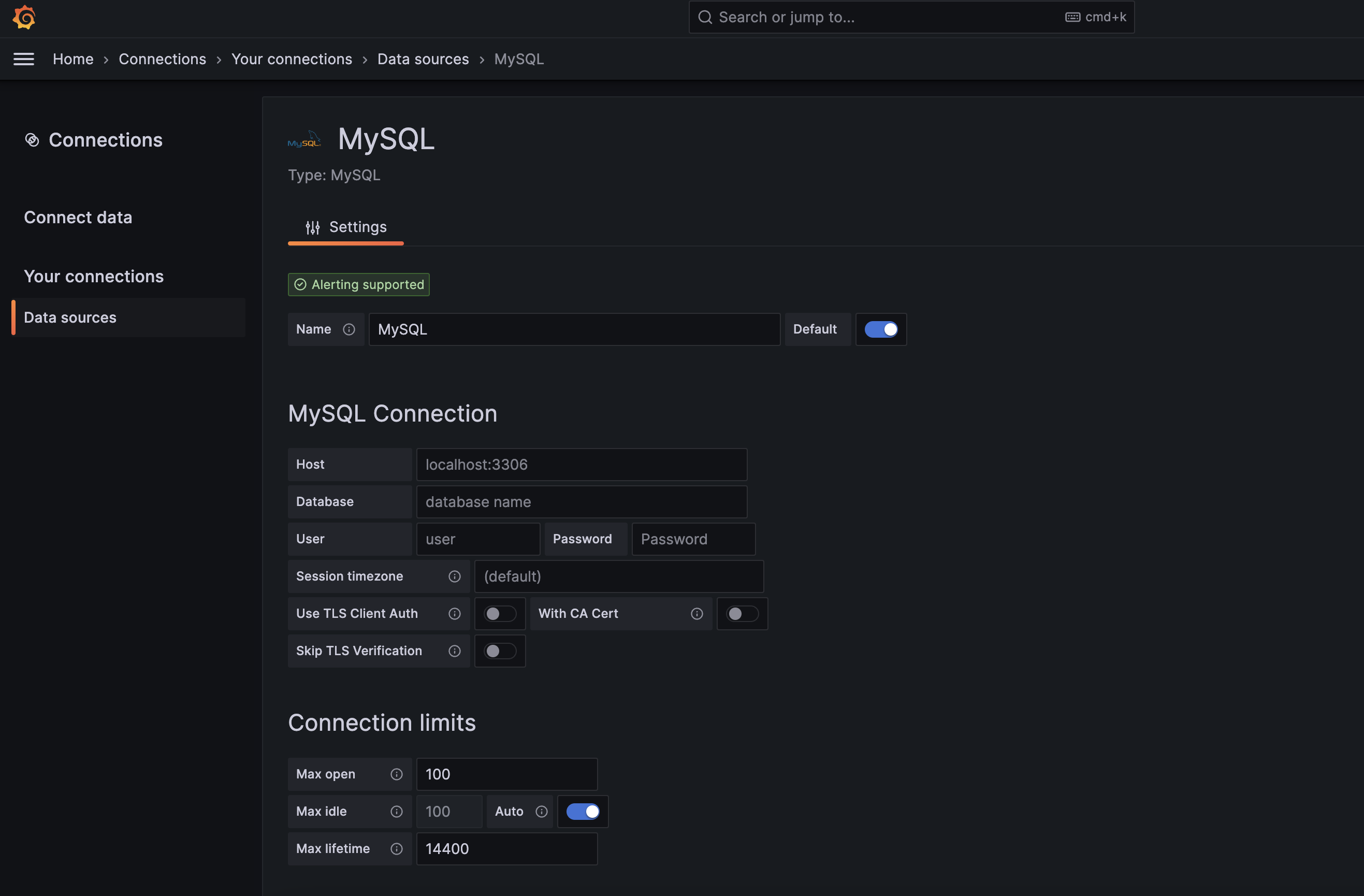This screenshot has height=896, width=1364.
Task: Click the Alerting supported check icon
Action: (x=300, y=284)
